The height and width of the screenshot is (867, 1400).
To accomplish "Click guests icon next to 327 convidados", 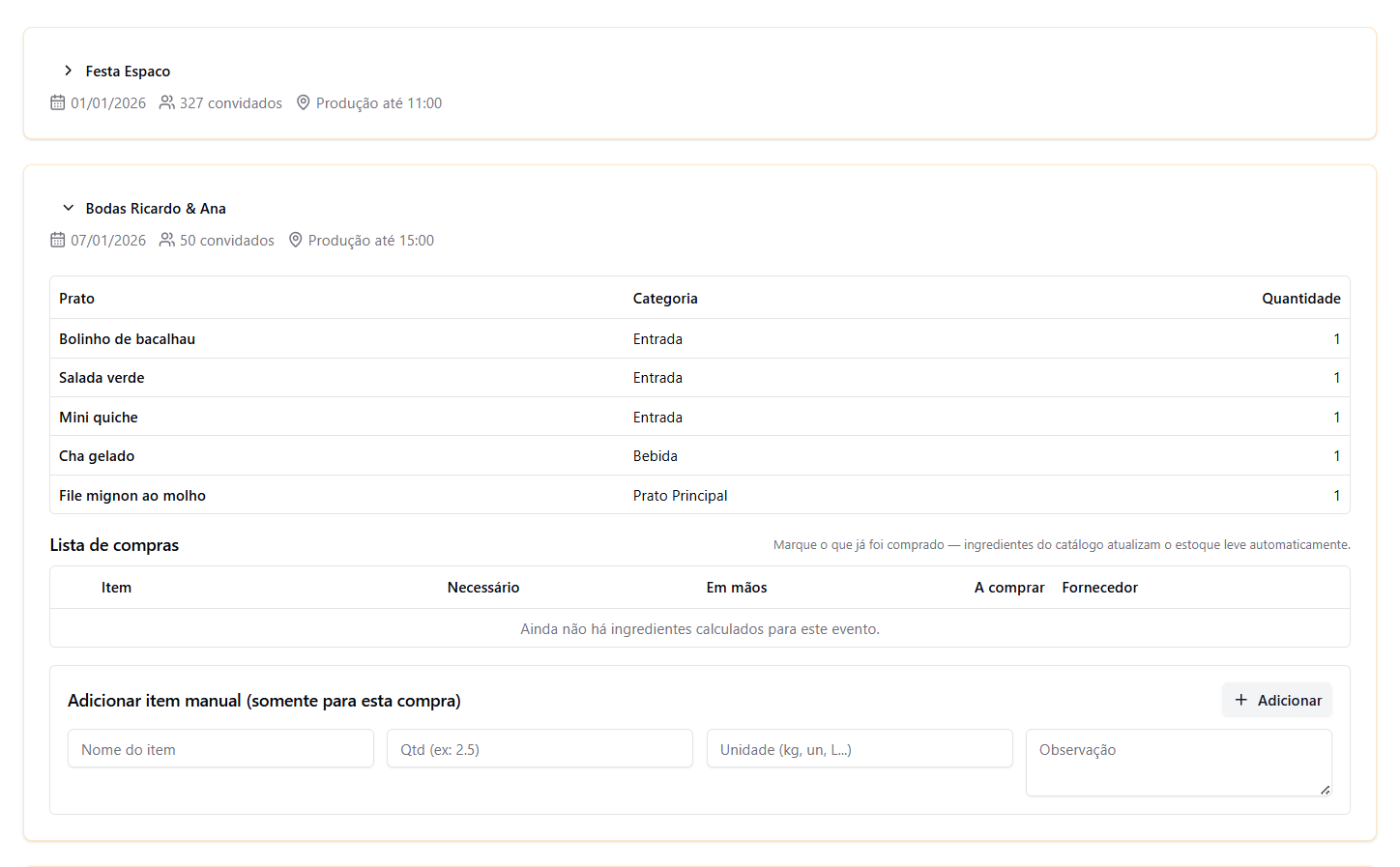I will [167, 102].
